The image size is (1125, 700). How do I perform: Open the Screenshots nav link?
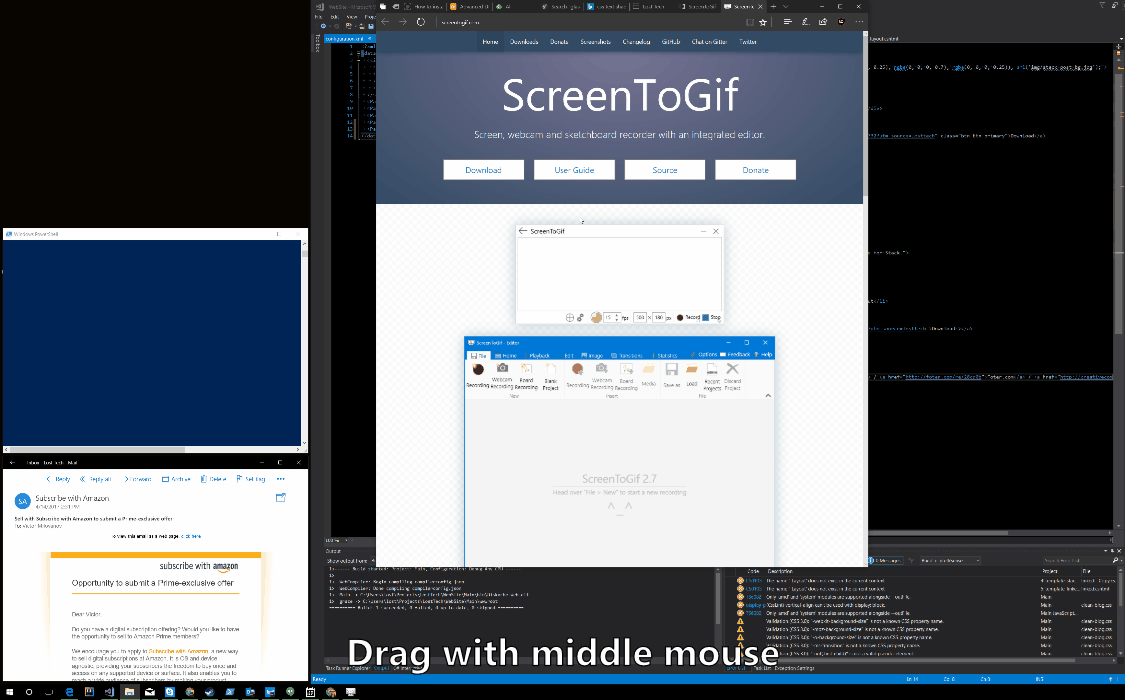(x=596, y=42)
